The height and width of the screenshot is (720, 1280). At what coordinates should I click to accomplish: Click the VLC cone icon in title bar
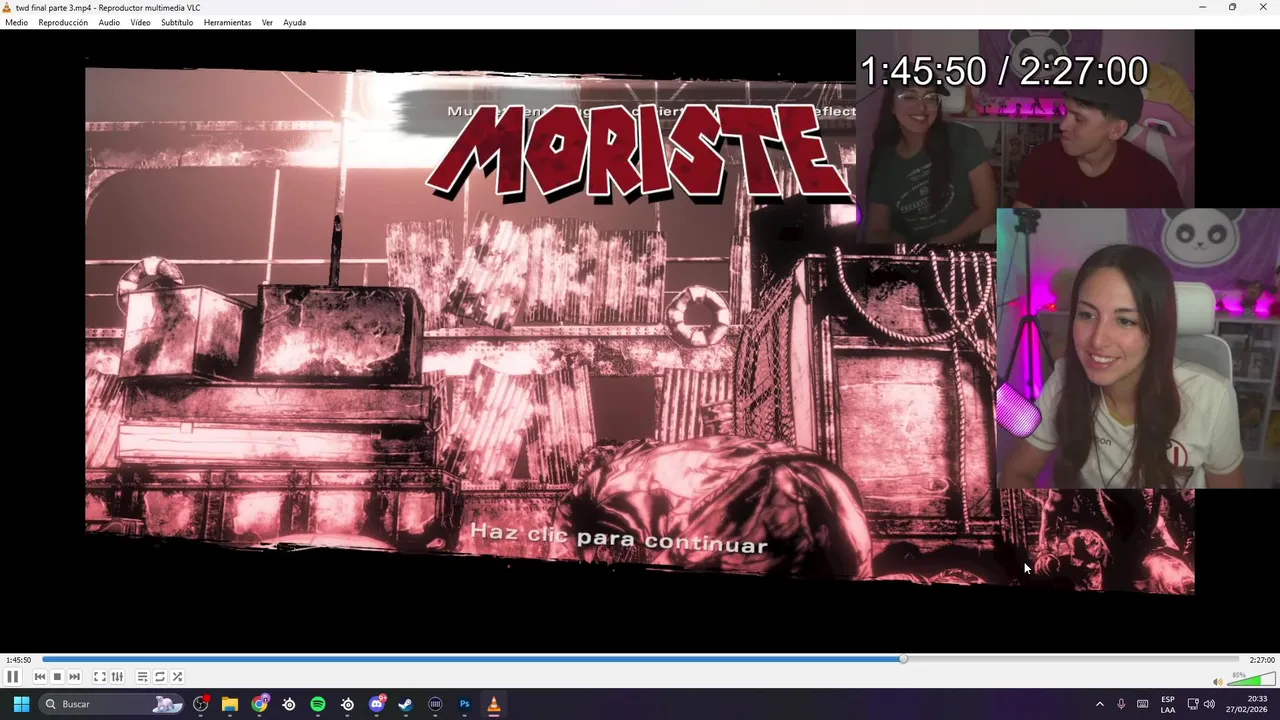coord(7,7)
